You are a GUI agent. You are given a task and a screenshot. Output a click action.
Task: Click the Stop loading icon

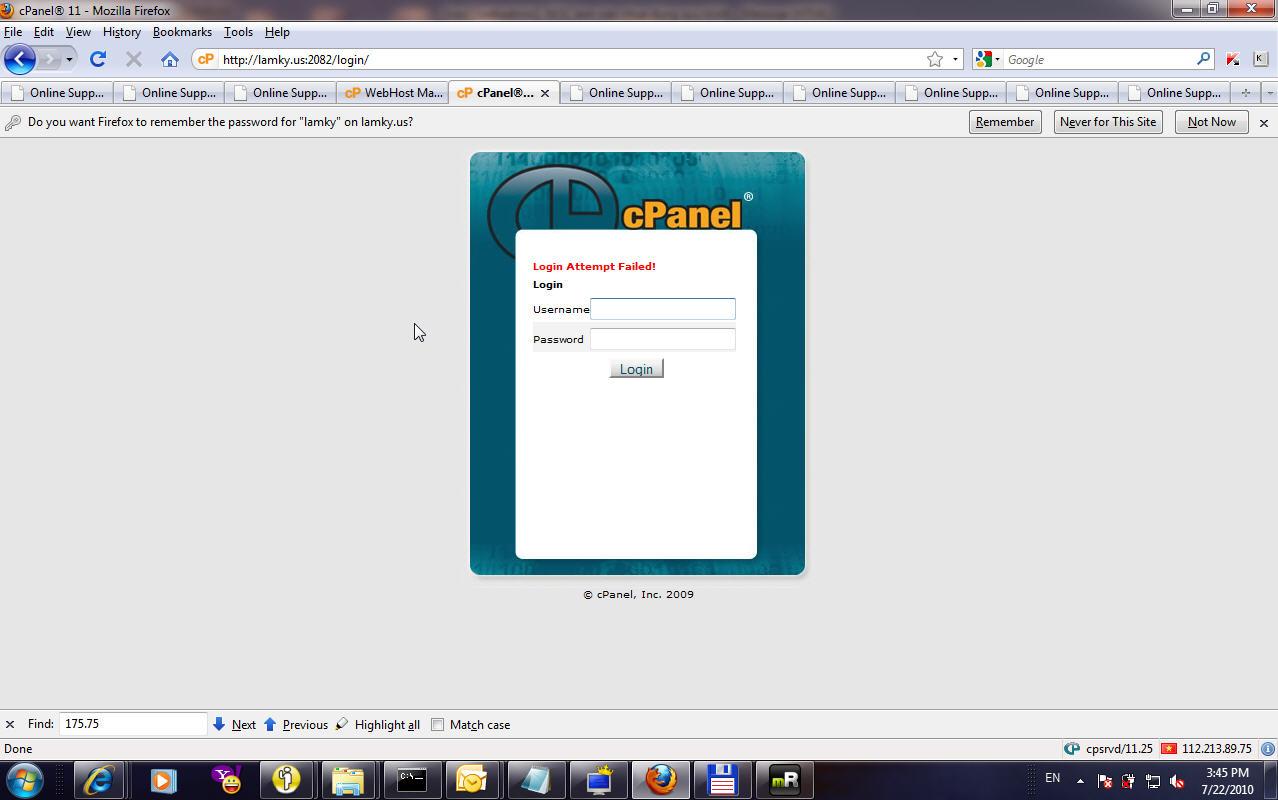pyautogui.click(x=133, y=59)
